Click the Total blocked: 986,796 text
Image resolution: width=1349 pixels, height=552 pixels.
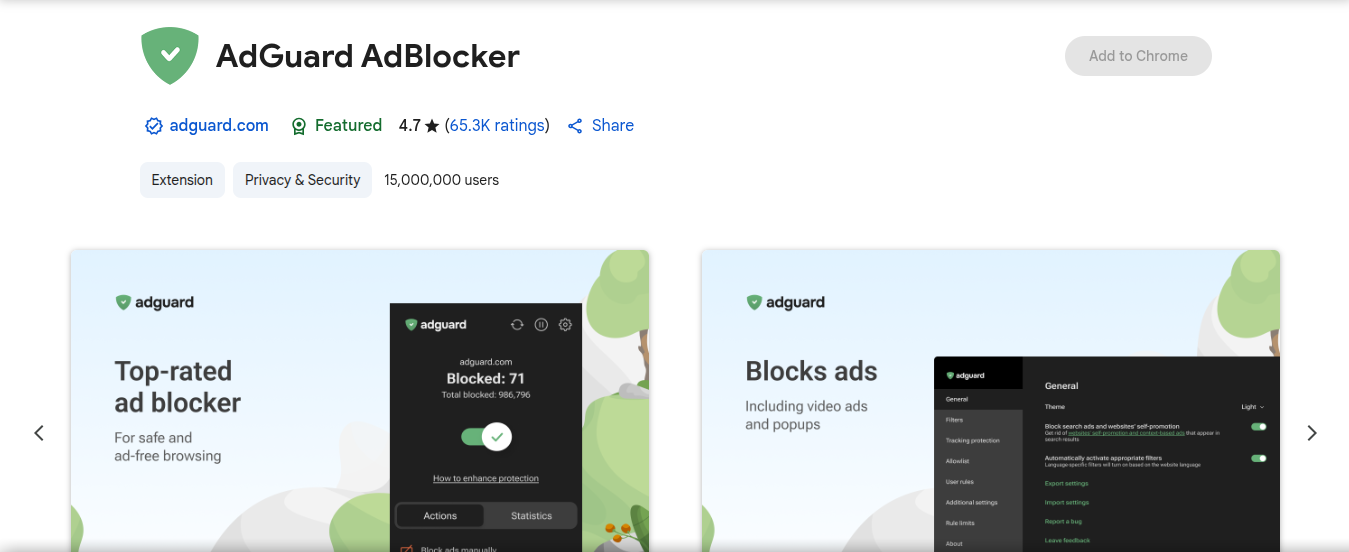pos(486,395)
